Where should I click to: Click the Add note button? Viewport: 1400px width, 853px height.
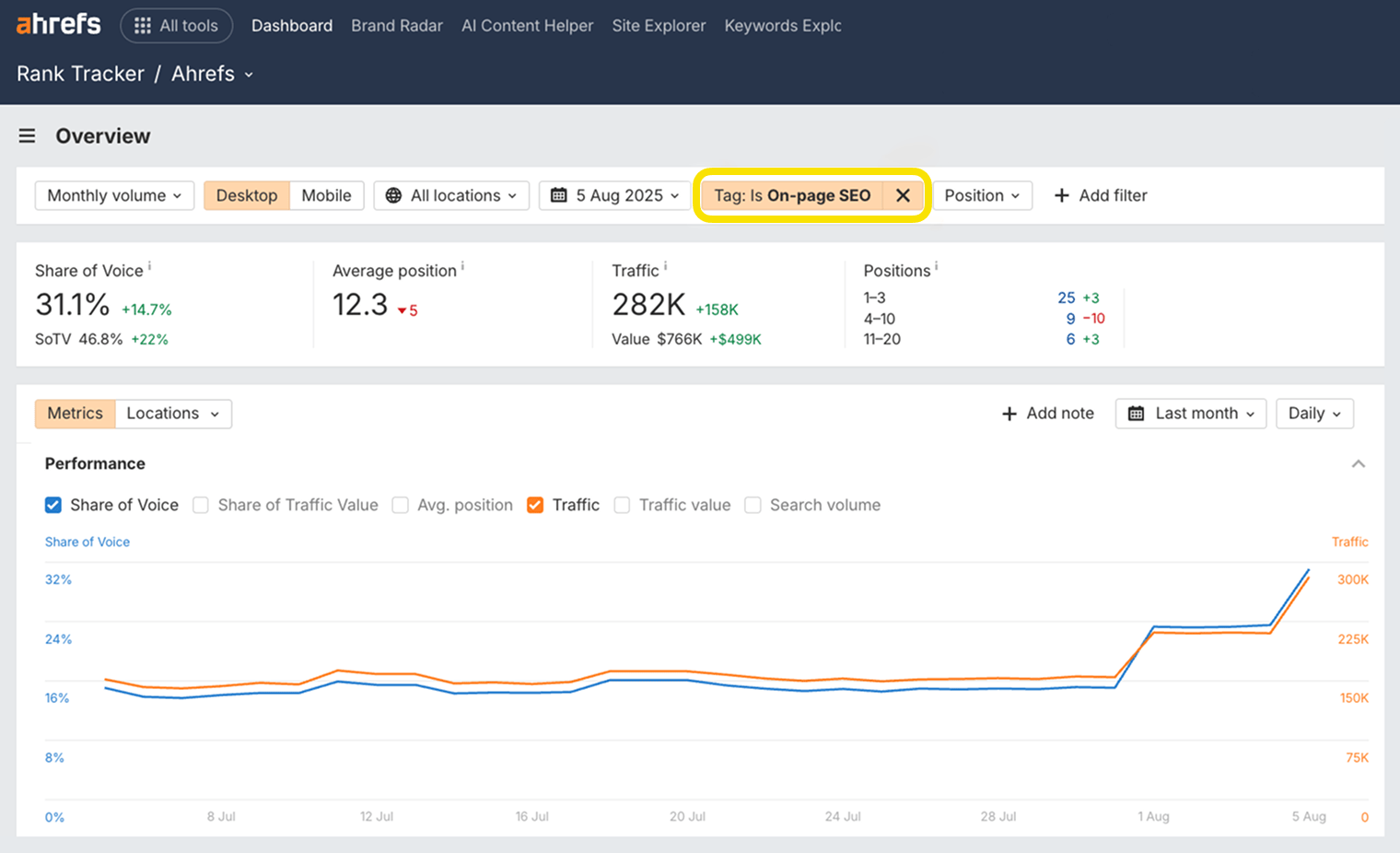pyautogui.click(x=1047, y=414)
